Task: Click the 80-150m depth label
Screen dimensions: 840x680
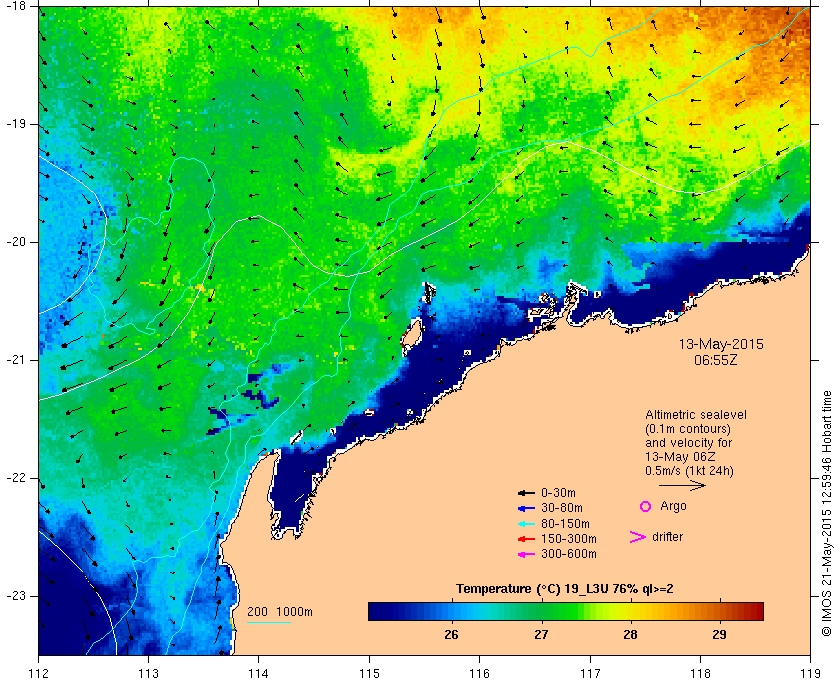Action: click(x=565, y=524)
